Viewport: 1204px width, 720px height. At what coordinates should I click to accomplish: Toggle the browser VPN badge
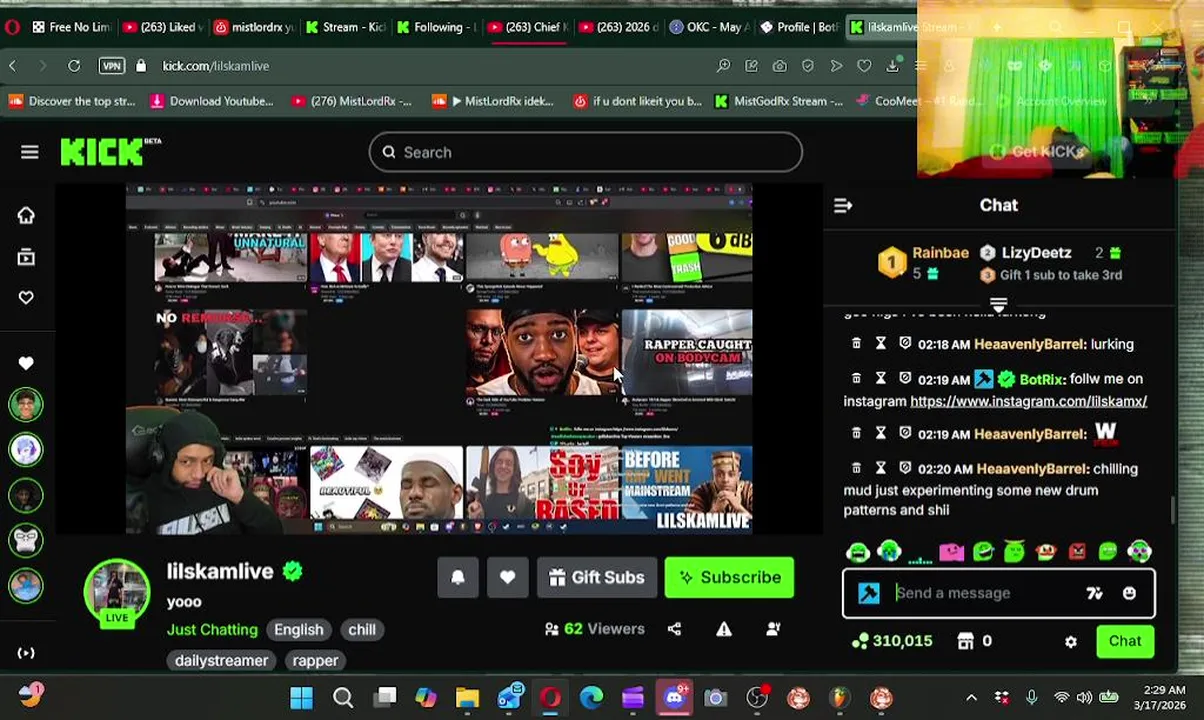tap(112, 66)
